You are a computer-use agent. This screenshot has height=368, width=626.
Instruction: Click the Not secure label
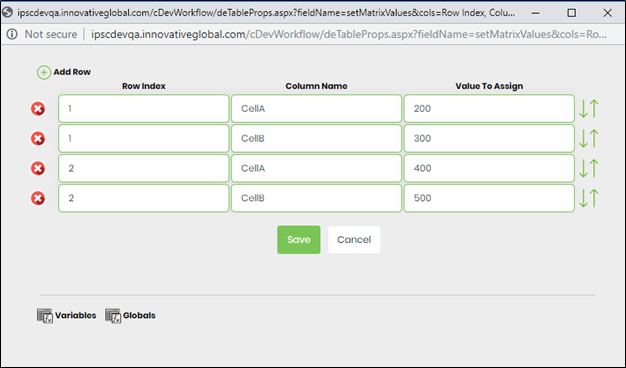[51, 34]
